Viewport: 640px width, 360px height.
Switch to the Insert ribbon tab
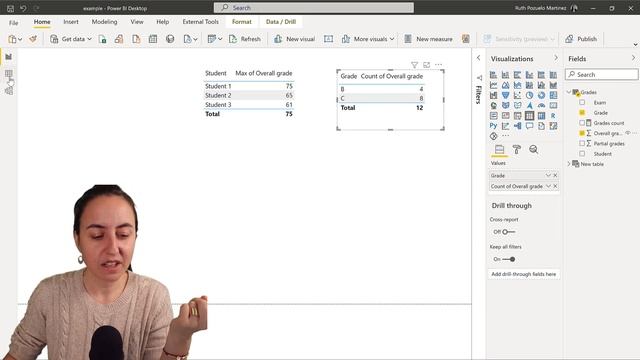pyautogui.click(x=71, y=22)
